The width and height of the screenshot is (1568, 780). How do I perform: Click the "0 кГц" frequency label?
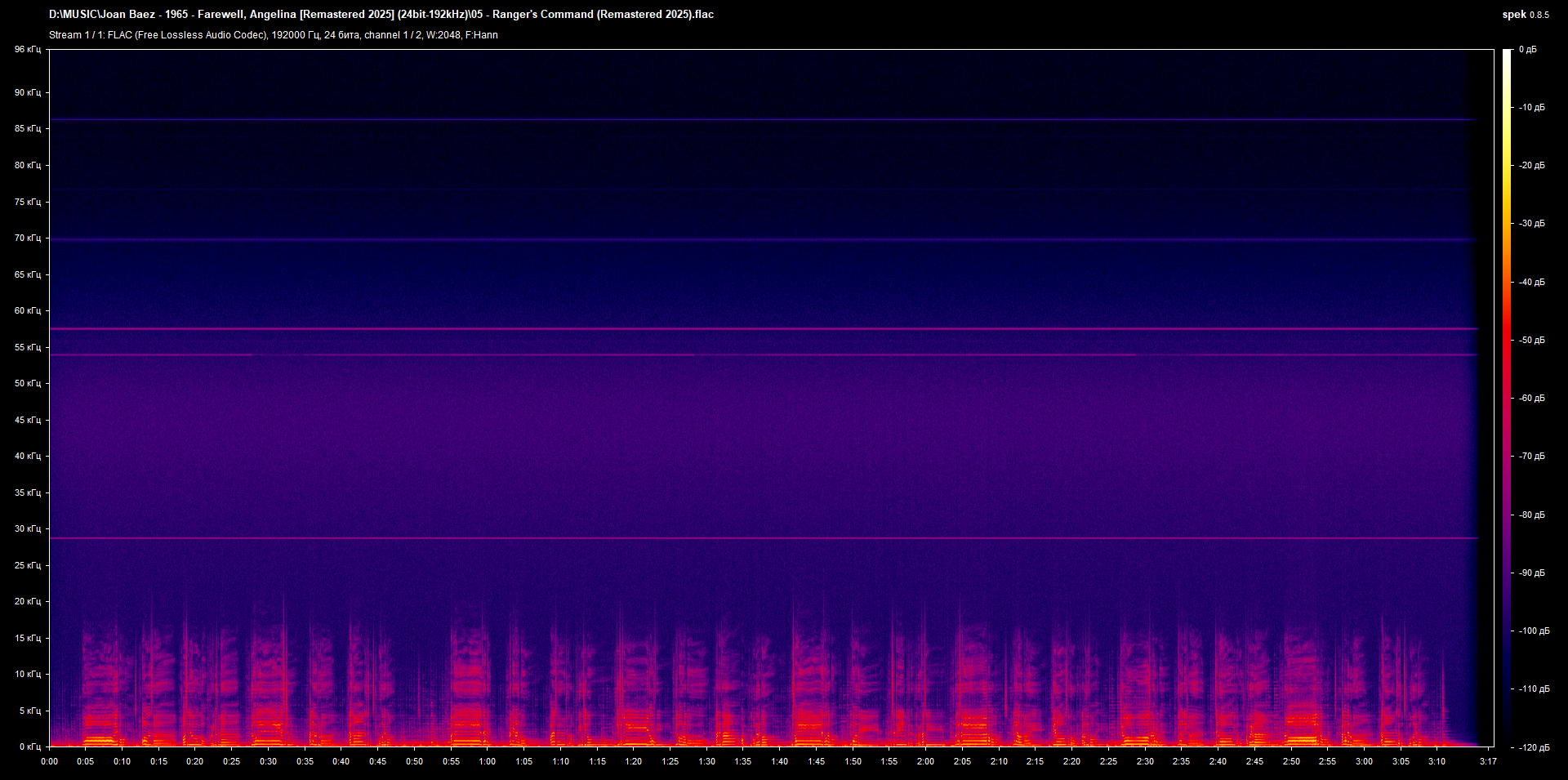30,747
